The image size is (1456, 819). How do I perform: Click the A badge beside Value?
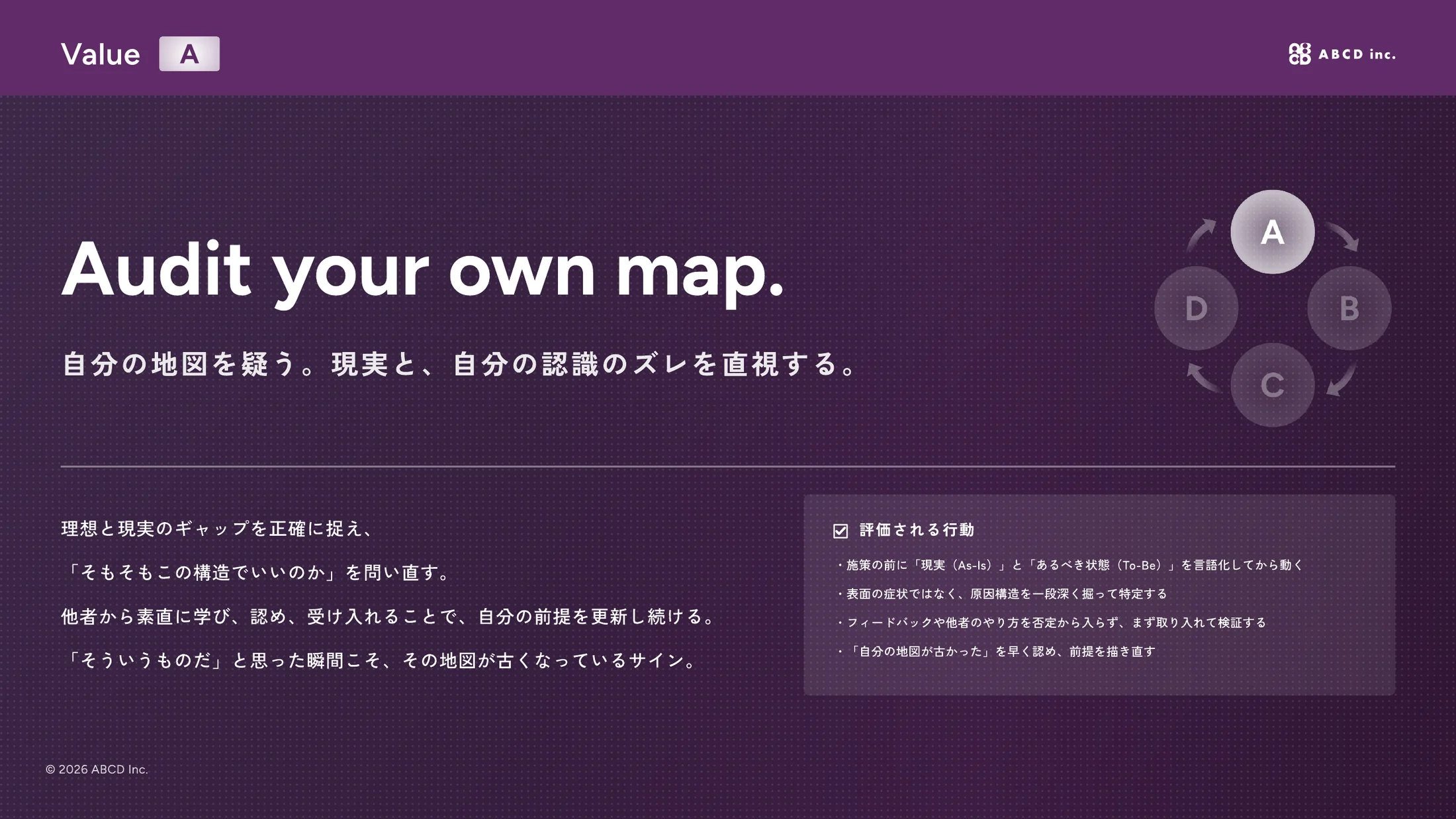[x=189, y=54]
